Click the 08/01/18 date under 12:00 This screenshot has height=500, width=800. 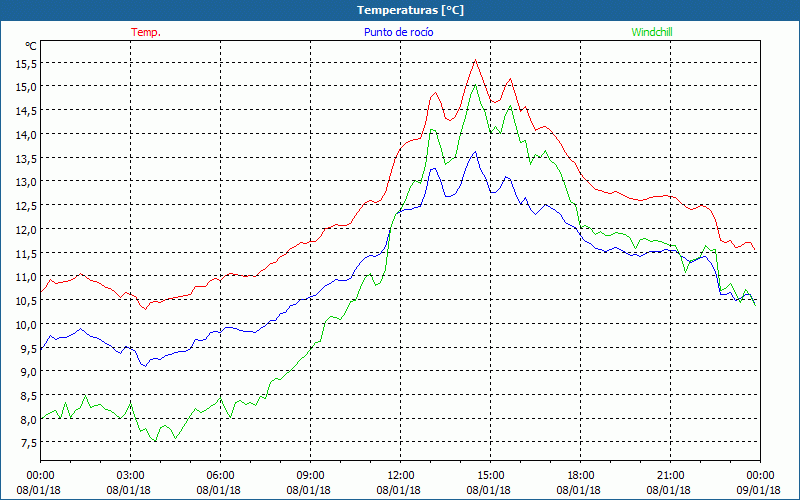coord(398,490)
